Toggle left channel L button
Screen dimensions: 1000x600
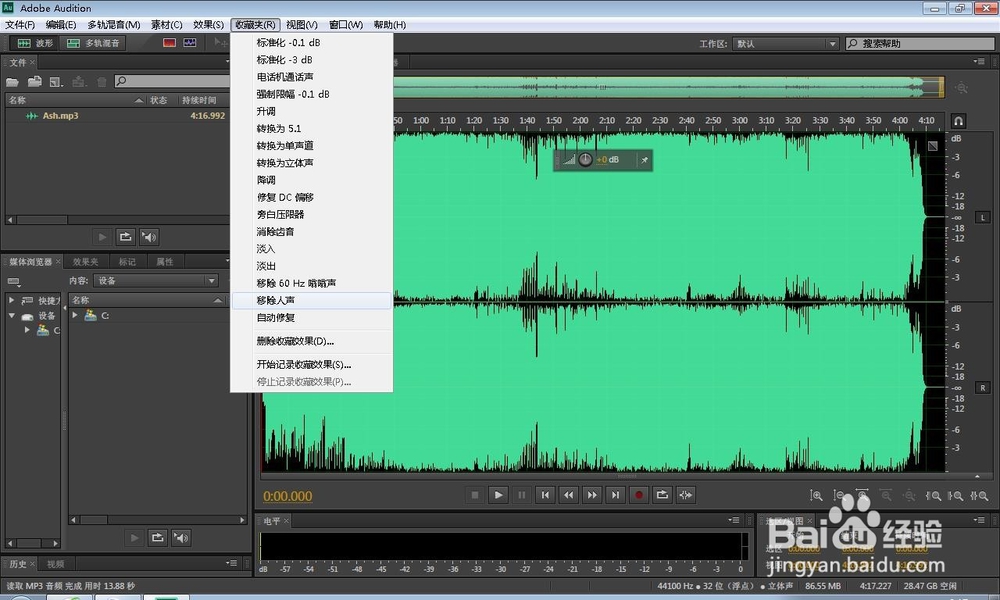tap(983, 217)
